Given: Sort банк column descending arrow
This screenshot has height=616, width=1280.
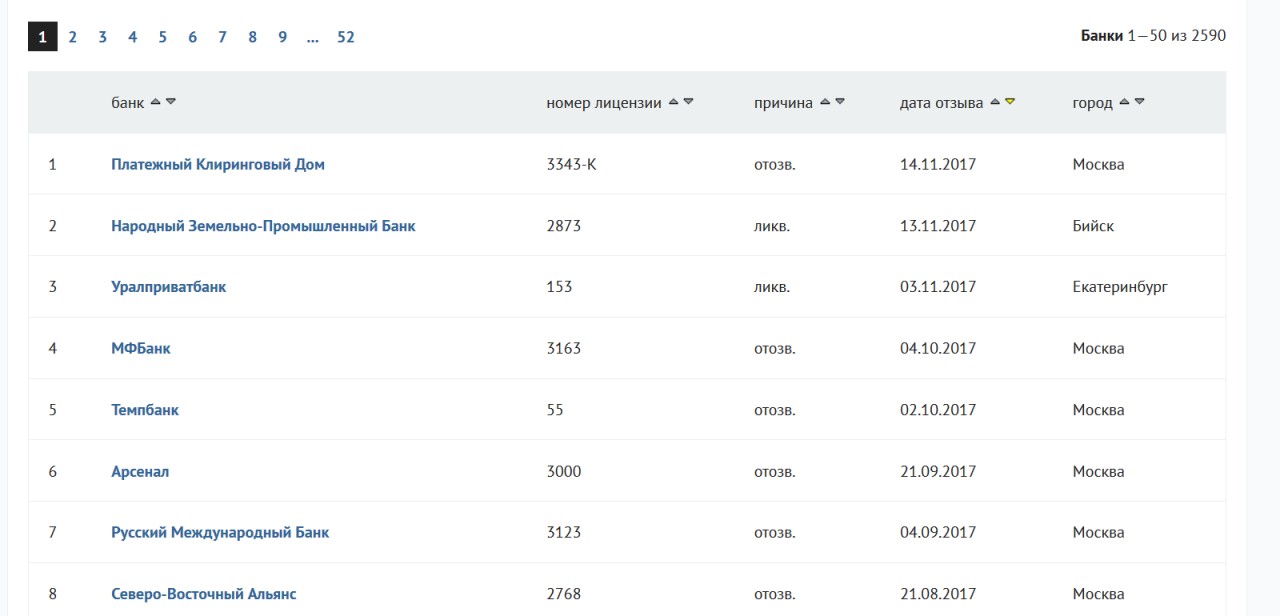Looking at the screenshot, I should pos(171,102).
